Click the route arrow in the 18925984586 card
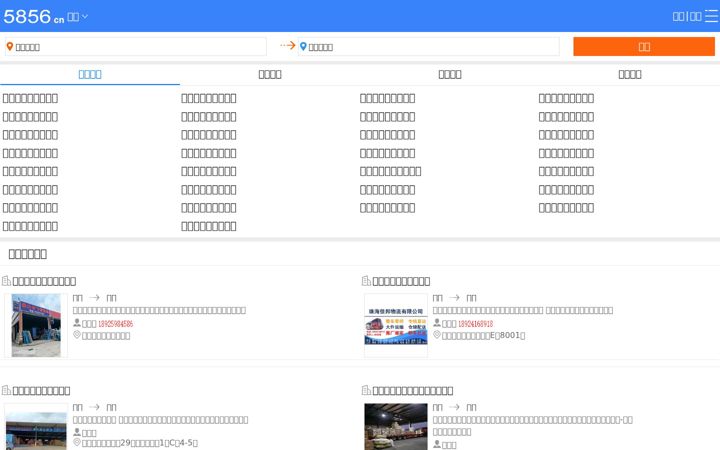Image resolution: width=720 pixels, height=450 pixels. coord(94,298)
